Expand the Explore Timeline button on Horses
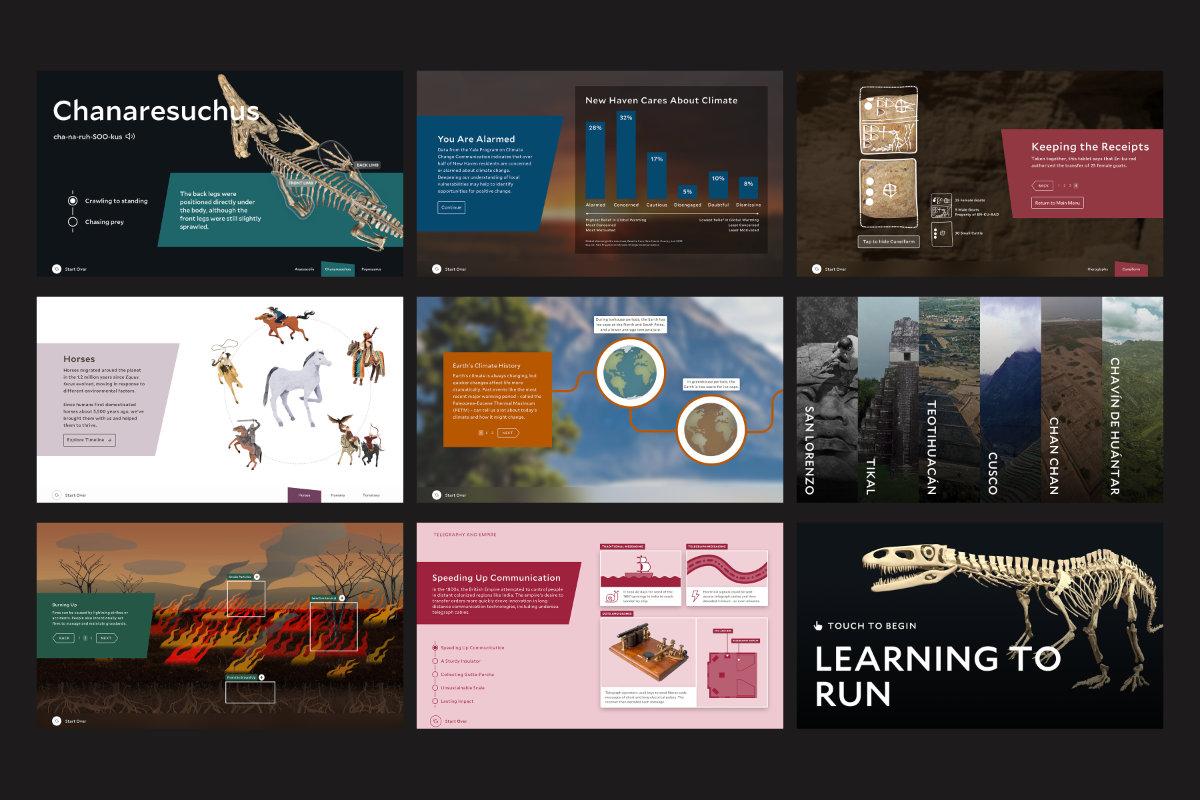1200x800 pixels. pyautogui.click(x=90, y=440)
